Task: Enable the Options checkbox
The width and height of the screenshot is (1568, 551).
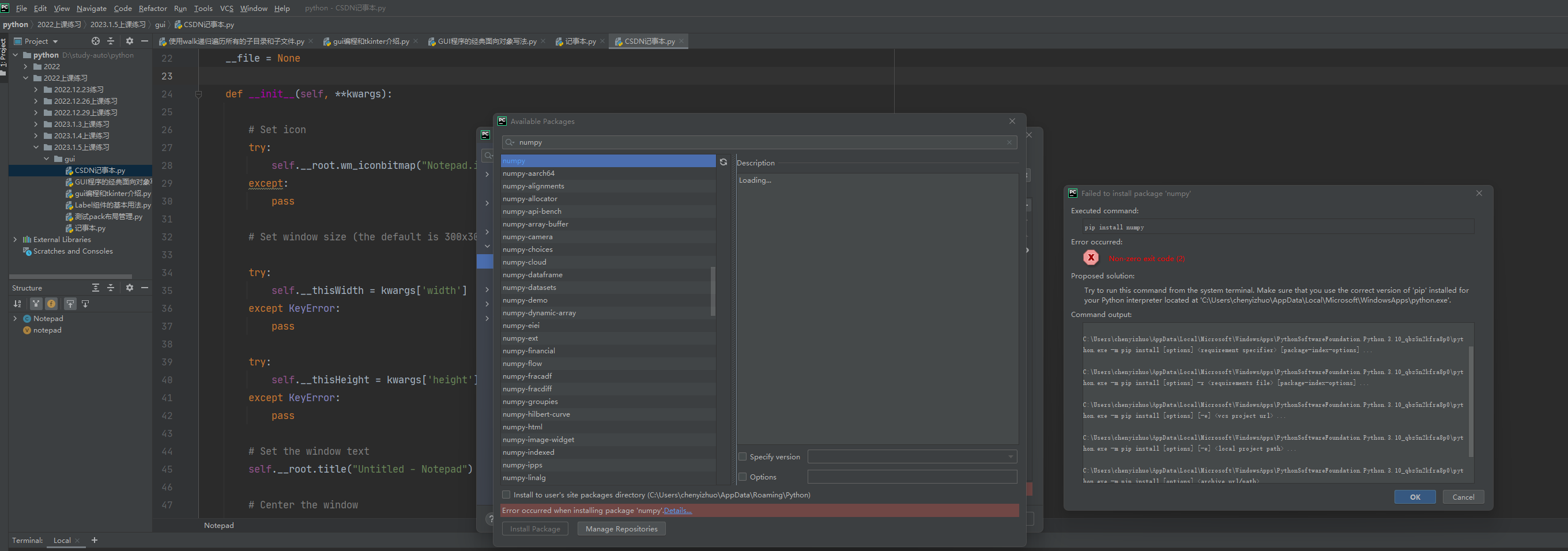Action: click(742, 477)
